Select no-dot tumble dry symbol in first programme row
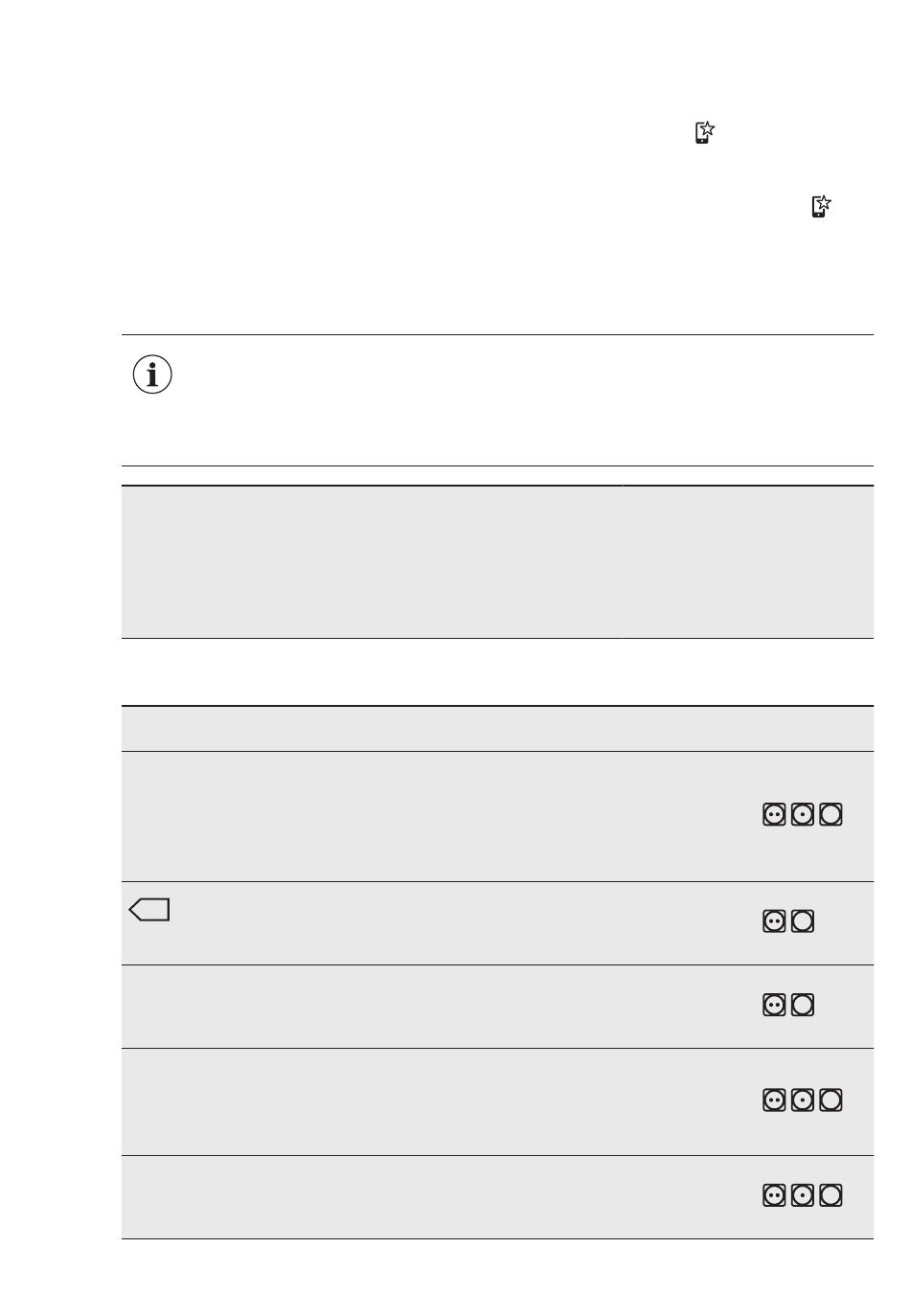 (x=831, y=814)
